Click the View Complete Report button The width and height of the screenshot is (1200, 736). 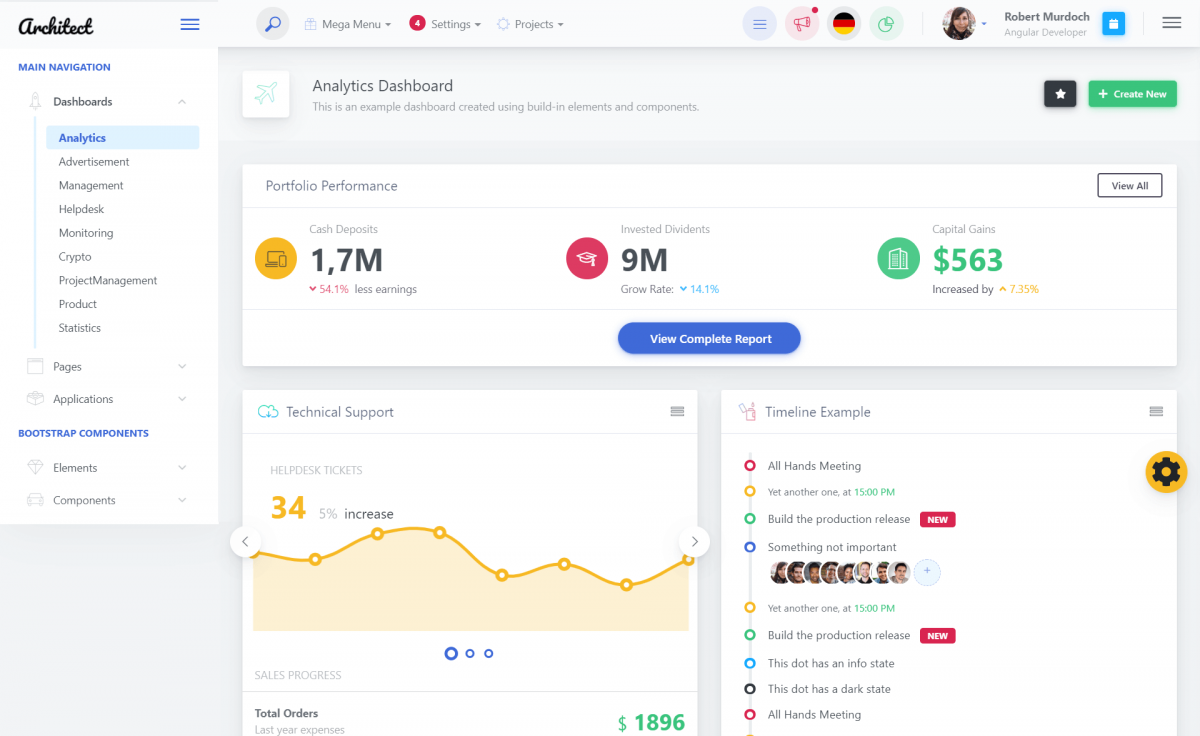(709, 338)
